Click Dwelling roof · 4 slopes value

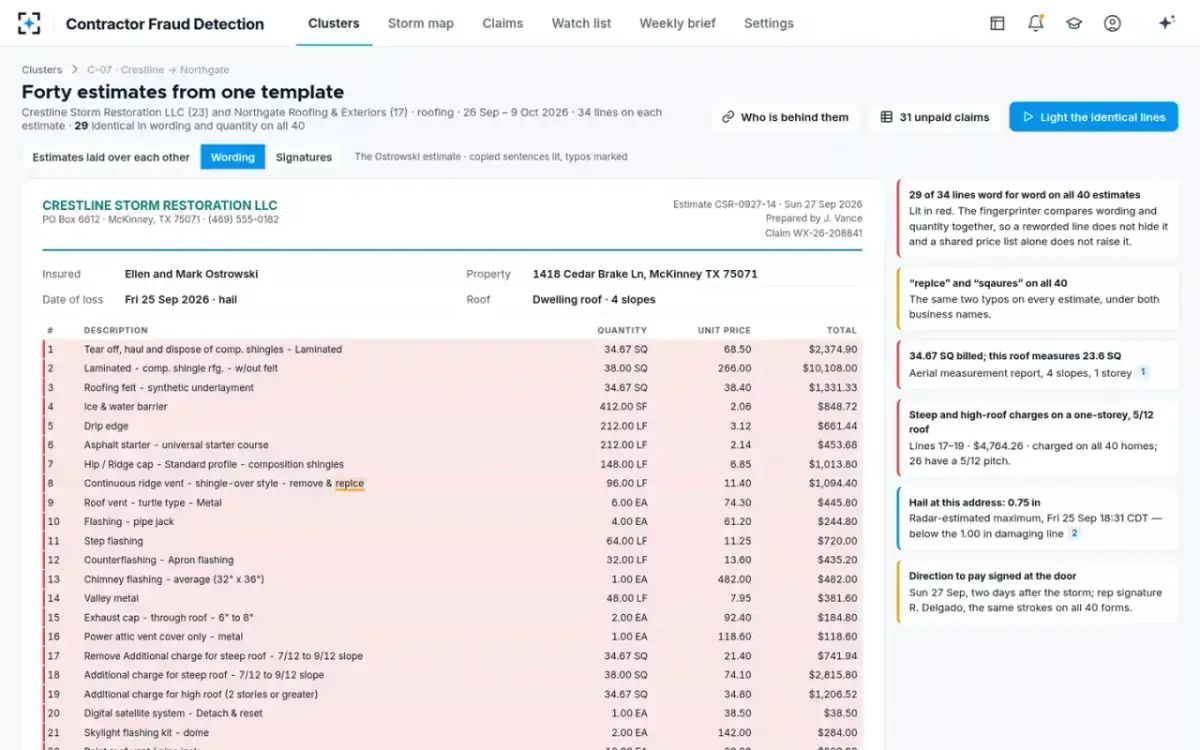point(594,300)
